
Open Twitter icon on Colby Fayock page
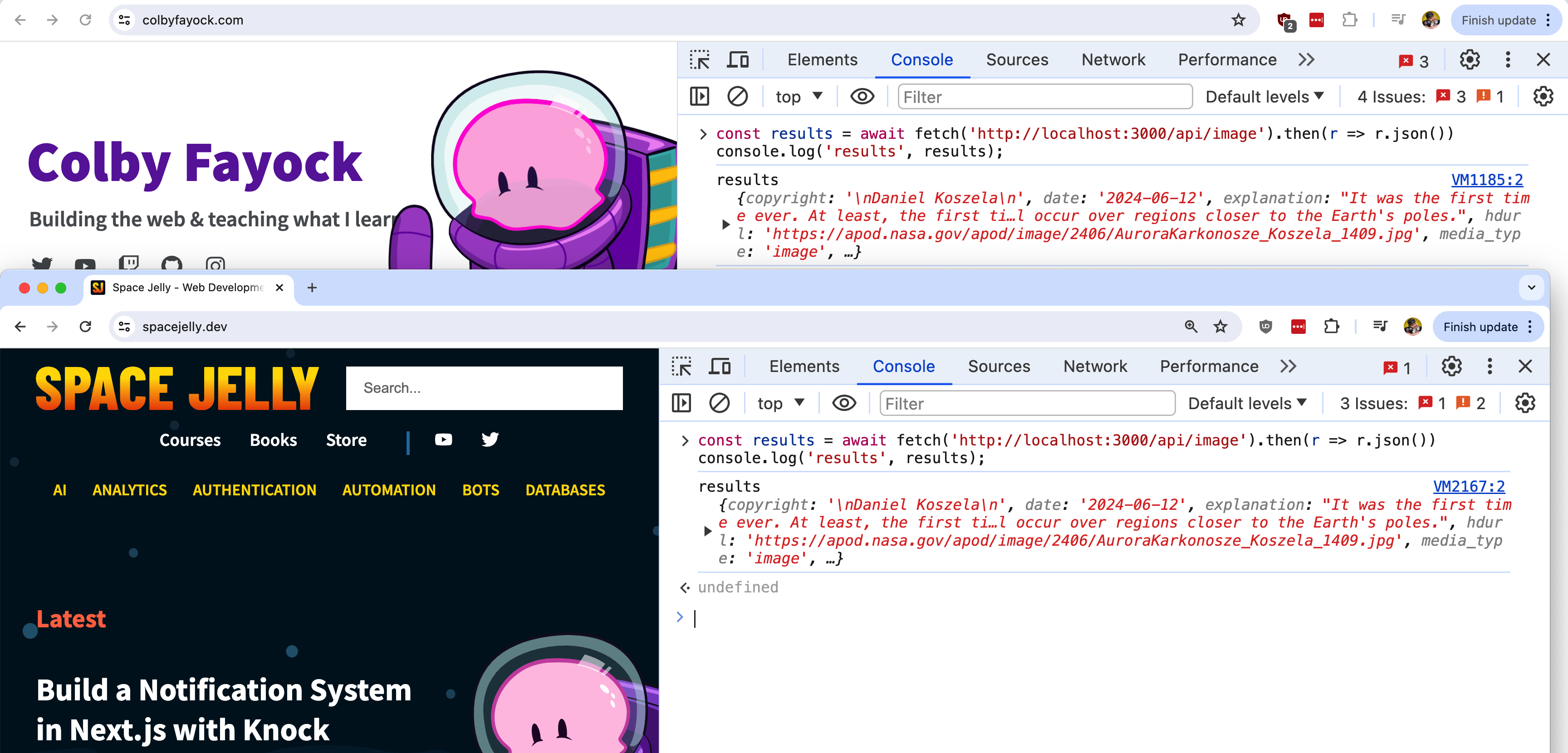[41, 264]
